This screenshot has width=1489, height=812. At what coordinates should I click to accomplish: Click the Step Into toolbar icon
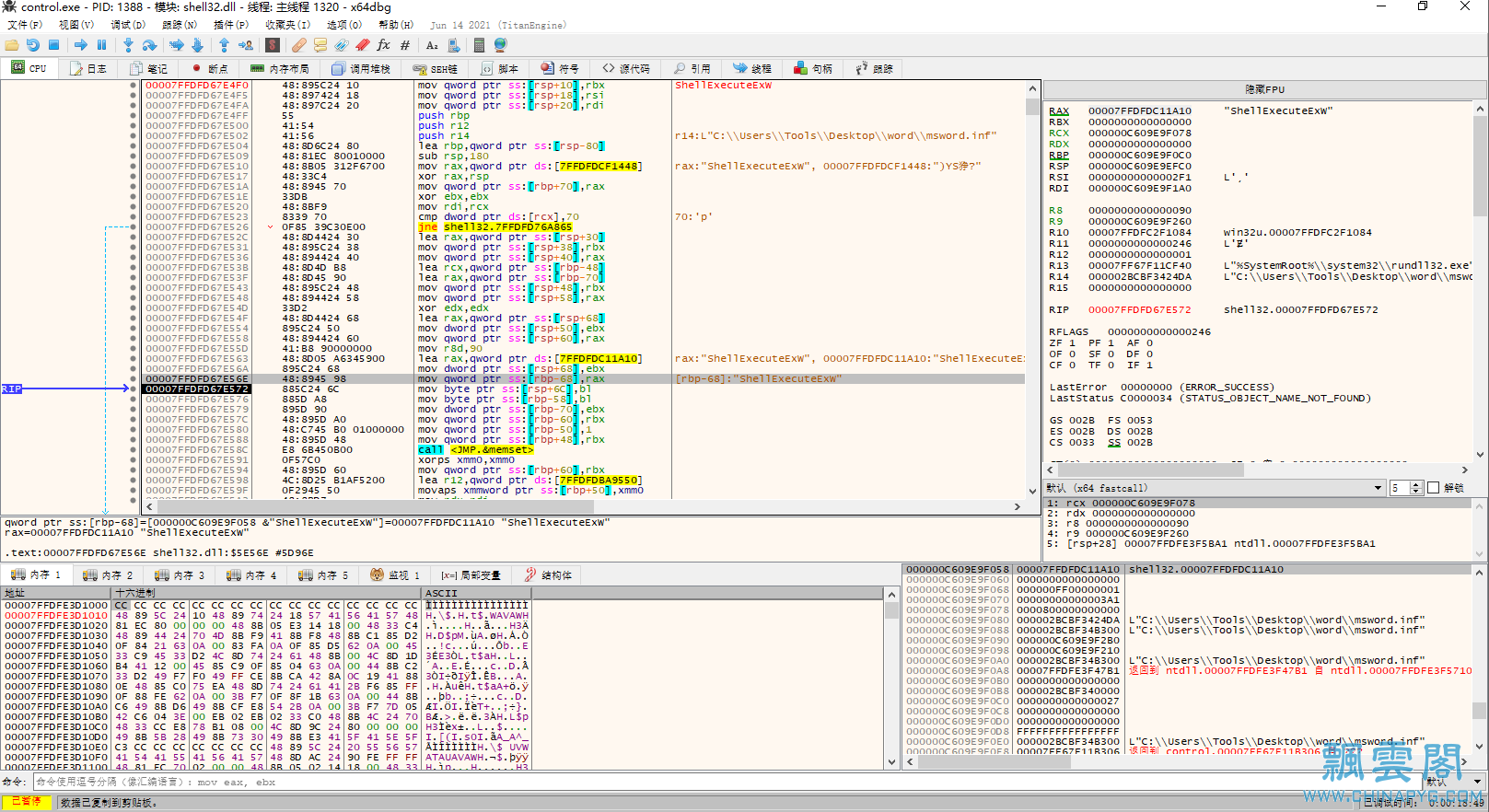128,44
